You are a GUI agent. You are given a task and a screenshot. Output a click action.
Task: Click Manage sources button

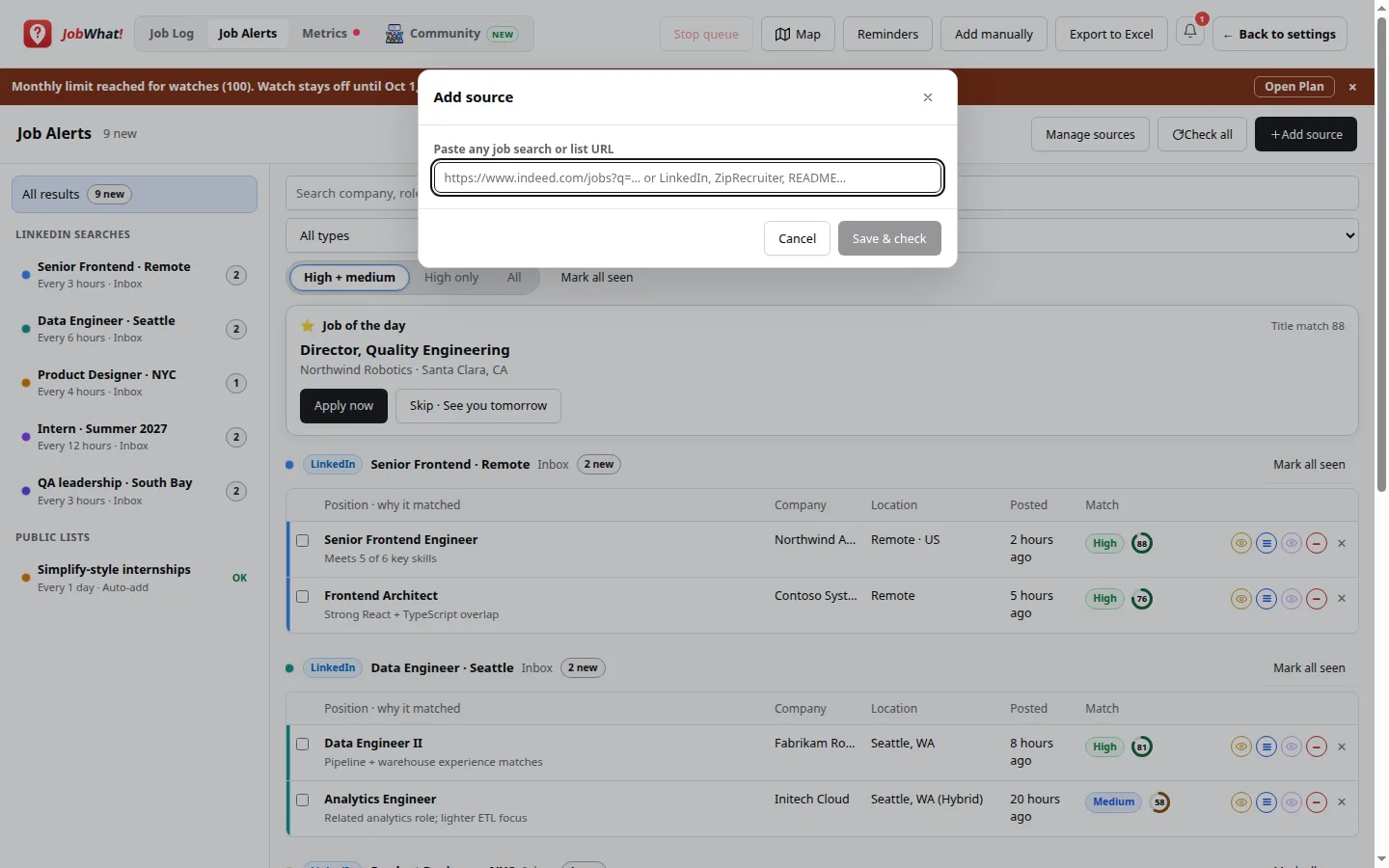click(x=1090, y=134)
